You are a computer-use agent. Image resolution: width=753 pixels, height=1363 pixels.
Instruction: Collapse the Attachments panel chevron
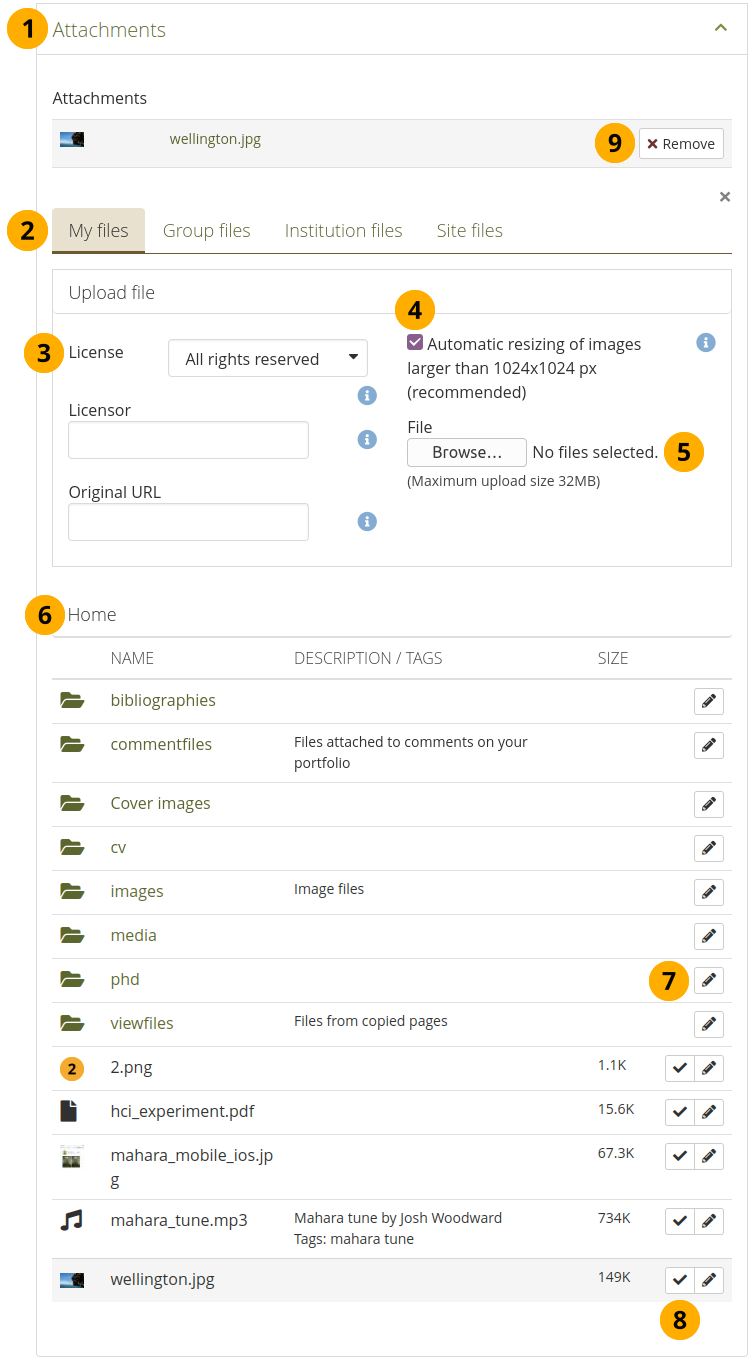[x=720, y=28]
